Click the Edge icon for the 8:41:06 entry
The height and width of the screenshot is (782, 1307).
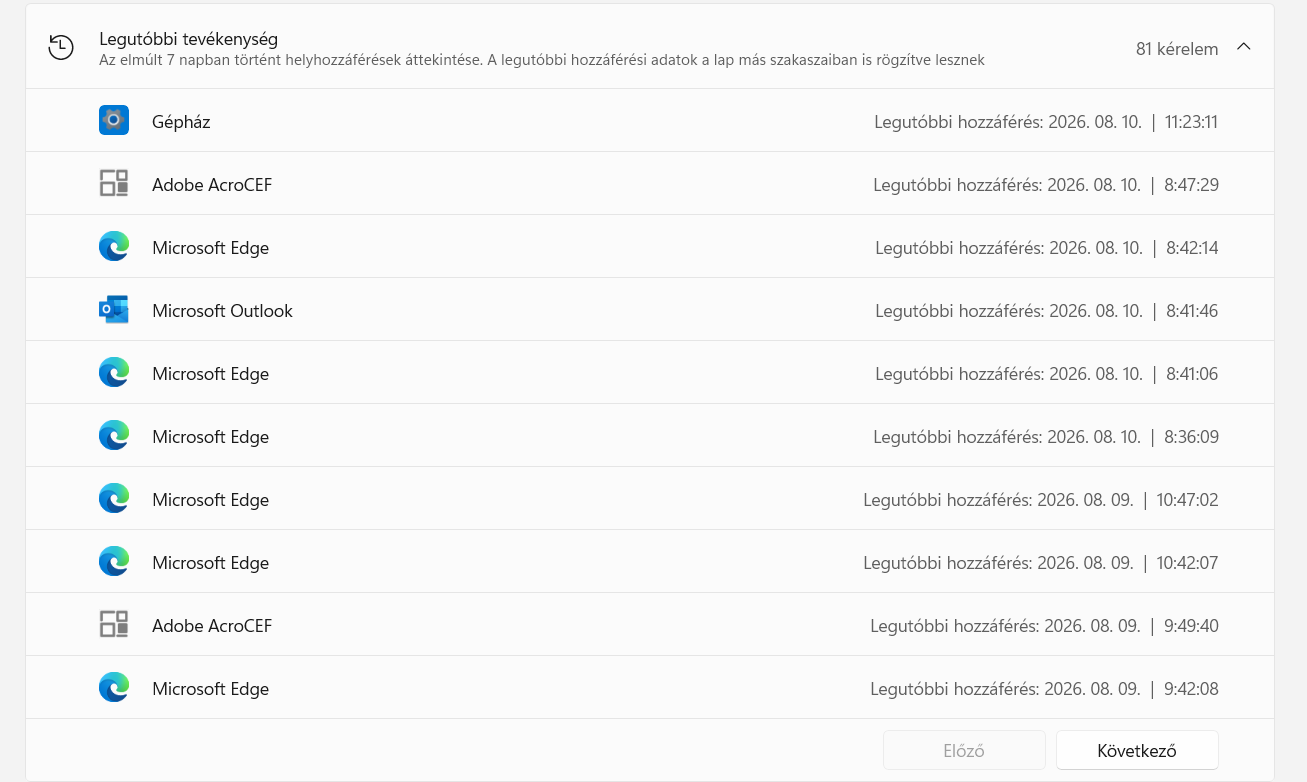tap(114, 373)
